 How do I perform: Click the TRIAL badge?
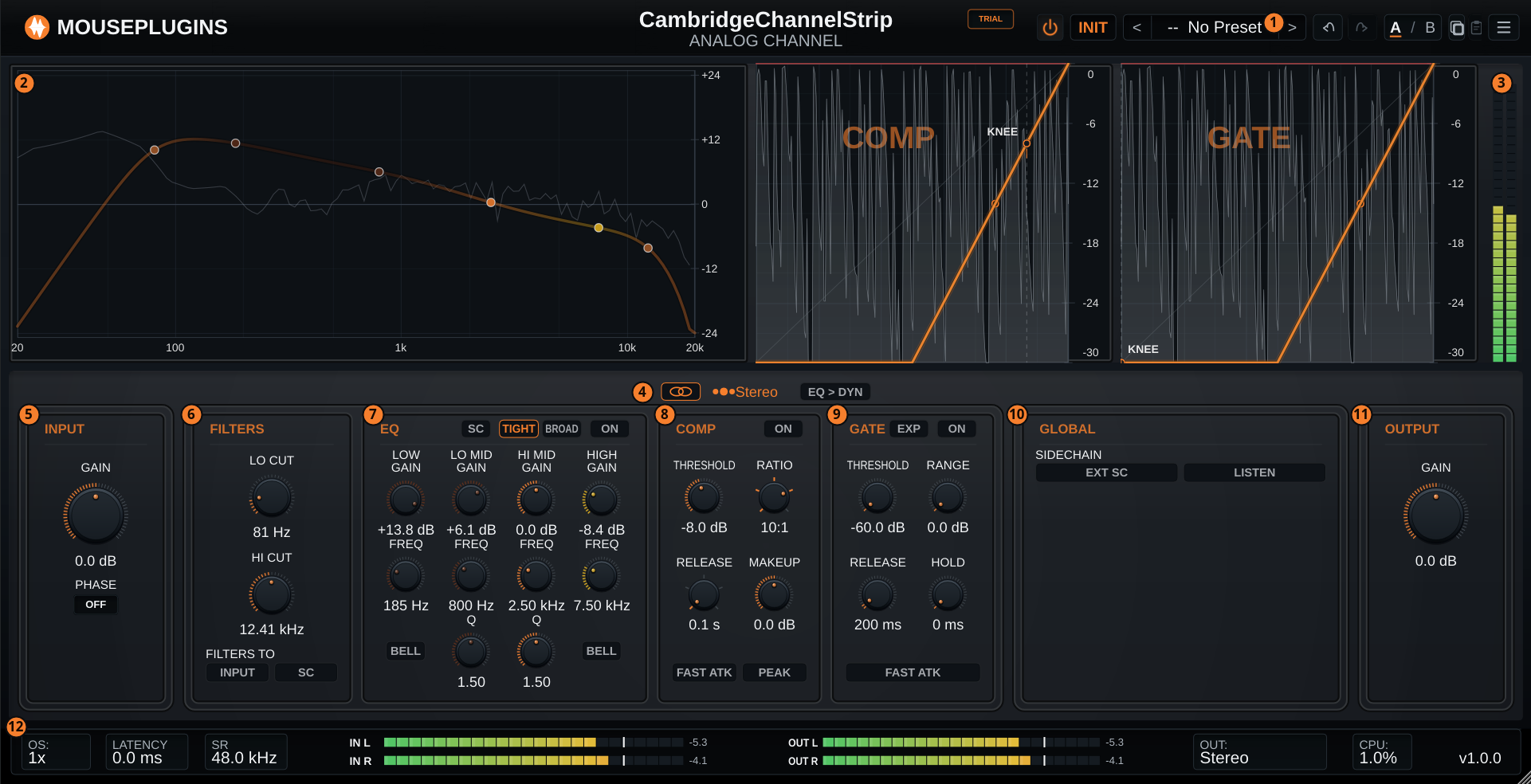pos(991,19)
